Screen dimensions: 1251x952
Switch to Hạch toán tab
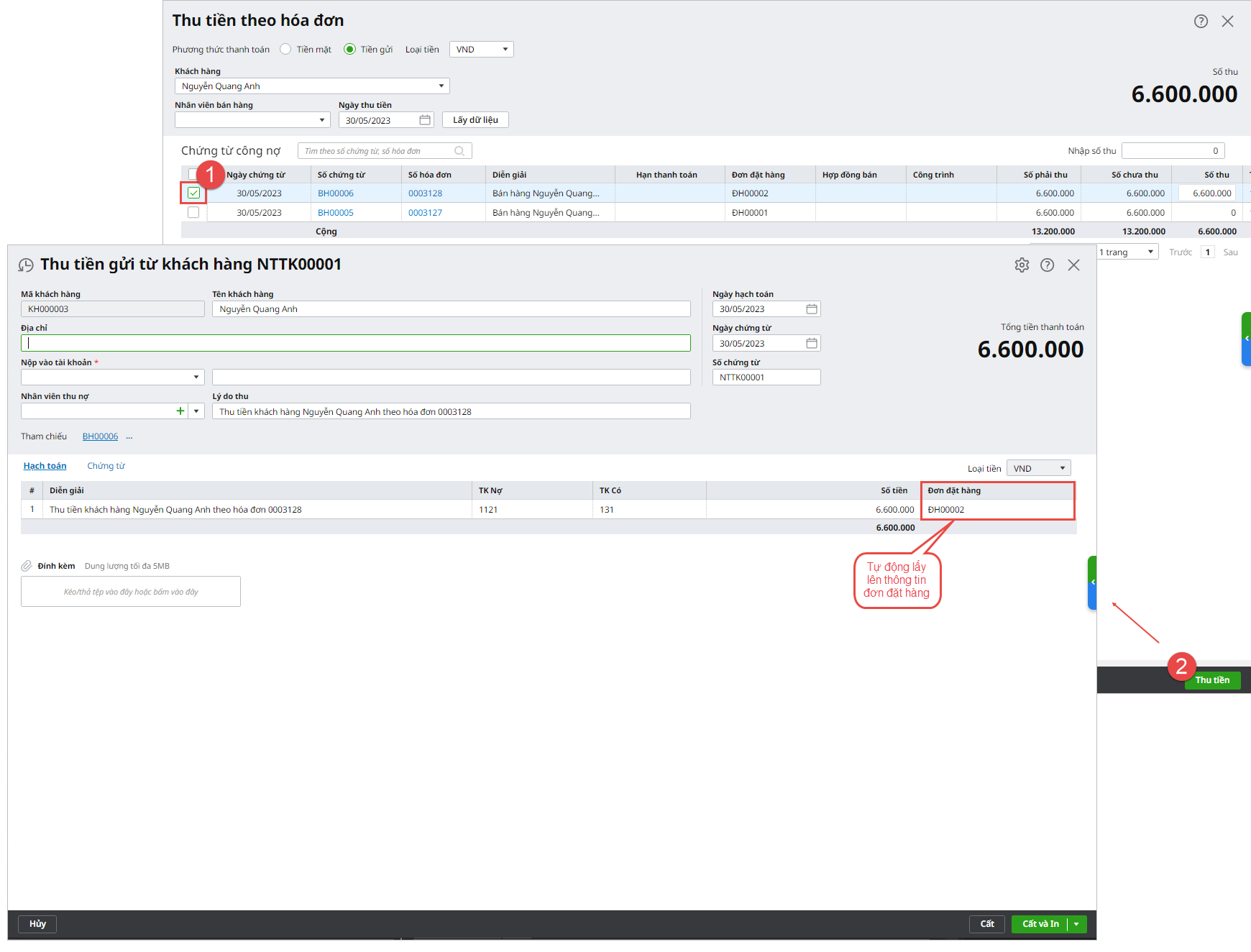tap(45, 466)
